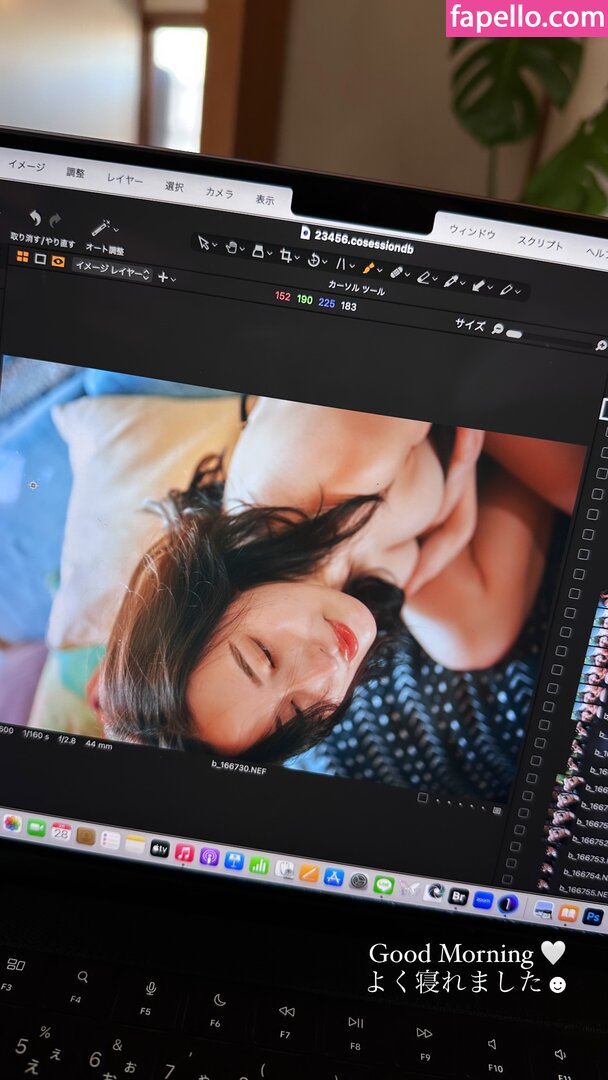Image resolution: width=608 pixels, height=1080 pixels.
Task: Tick checkbox under the photo's bottom-left rating
Action: pyautogui.click(x=422, y=797)
